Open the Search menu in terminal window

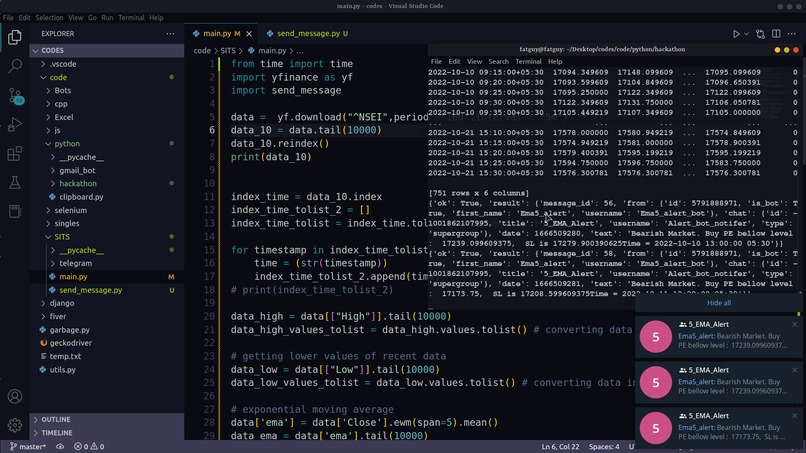tap(498, 62)
